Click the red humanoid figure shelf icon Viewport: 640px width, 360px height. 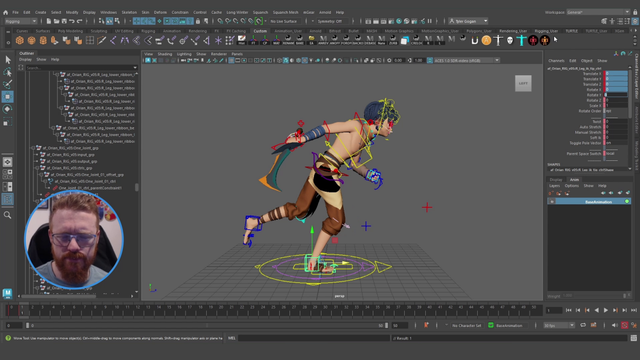[533, 40]
